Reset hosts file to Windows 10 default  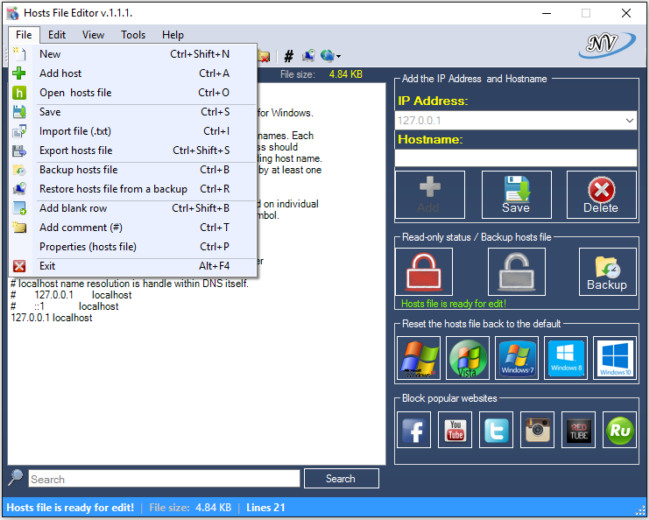614,358
